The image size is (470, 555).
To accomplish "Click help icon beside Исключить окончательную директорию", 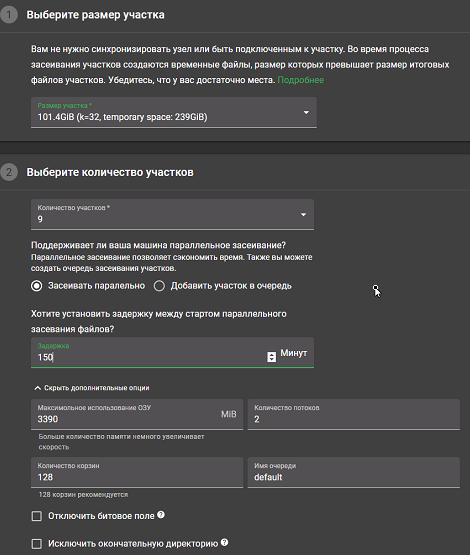I will (224, 542).
